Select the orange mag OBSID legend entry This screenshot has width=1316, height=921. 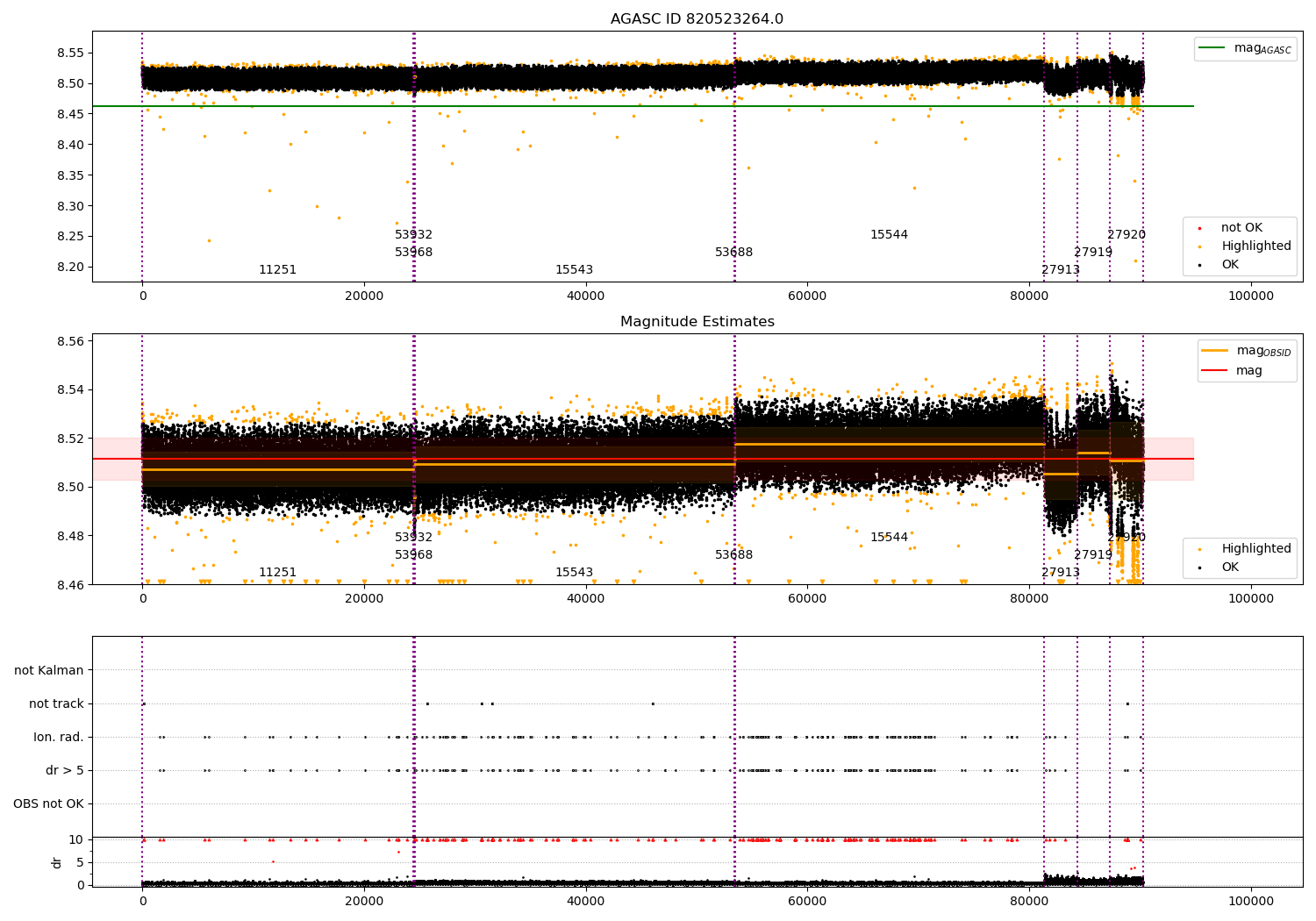[1247, 351]
